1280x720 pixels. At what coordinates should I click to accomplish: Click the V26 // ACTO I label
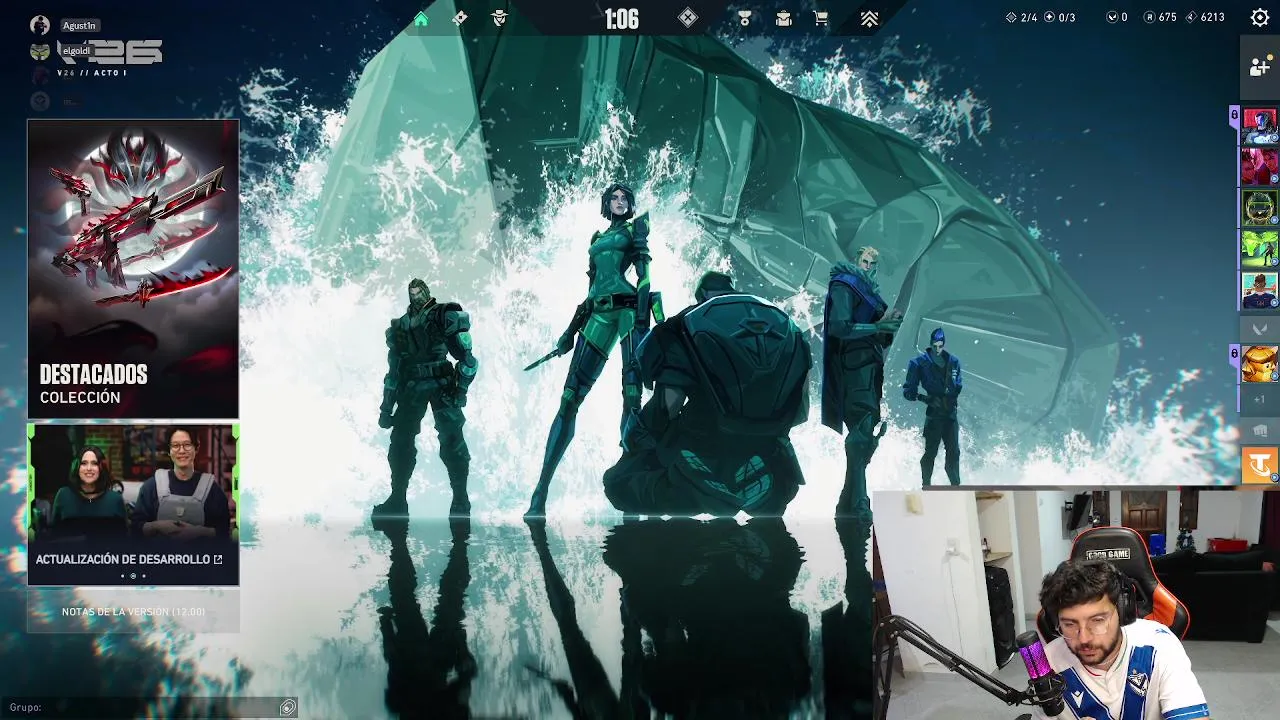coord(91,73)
